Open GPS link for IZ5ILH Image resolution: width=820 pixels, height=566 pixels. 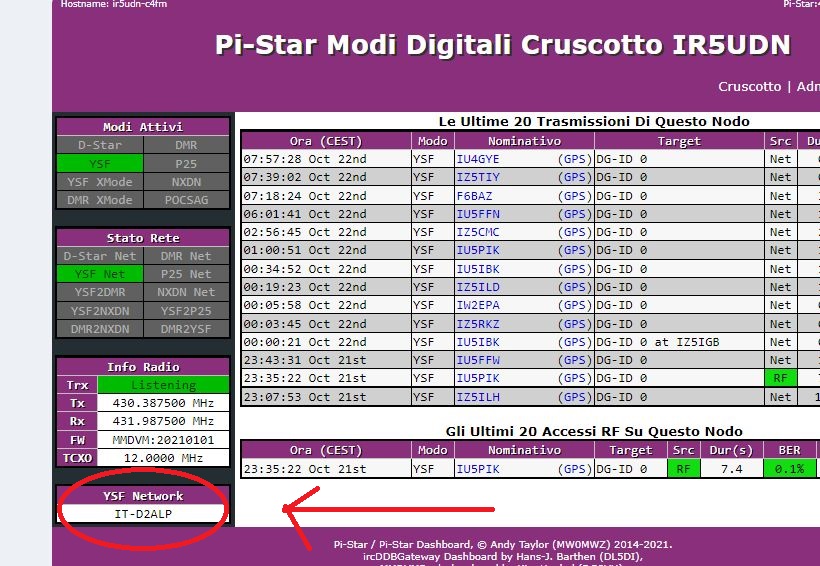pyautogui.click(x=575, y=397)
